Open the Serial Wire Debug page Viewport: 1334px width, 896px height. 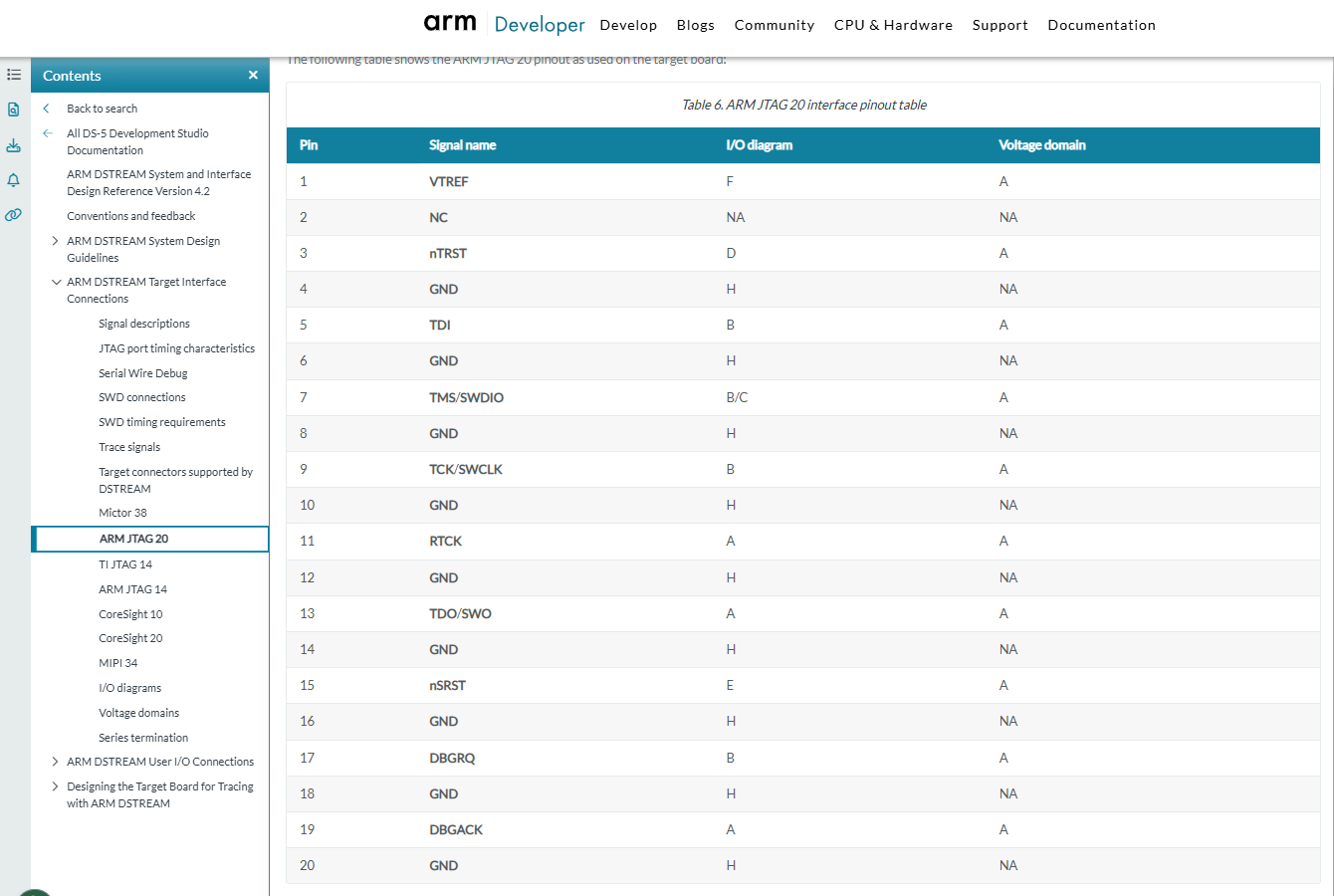click(142, 373)
